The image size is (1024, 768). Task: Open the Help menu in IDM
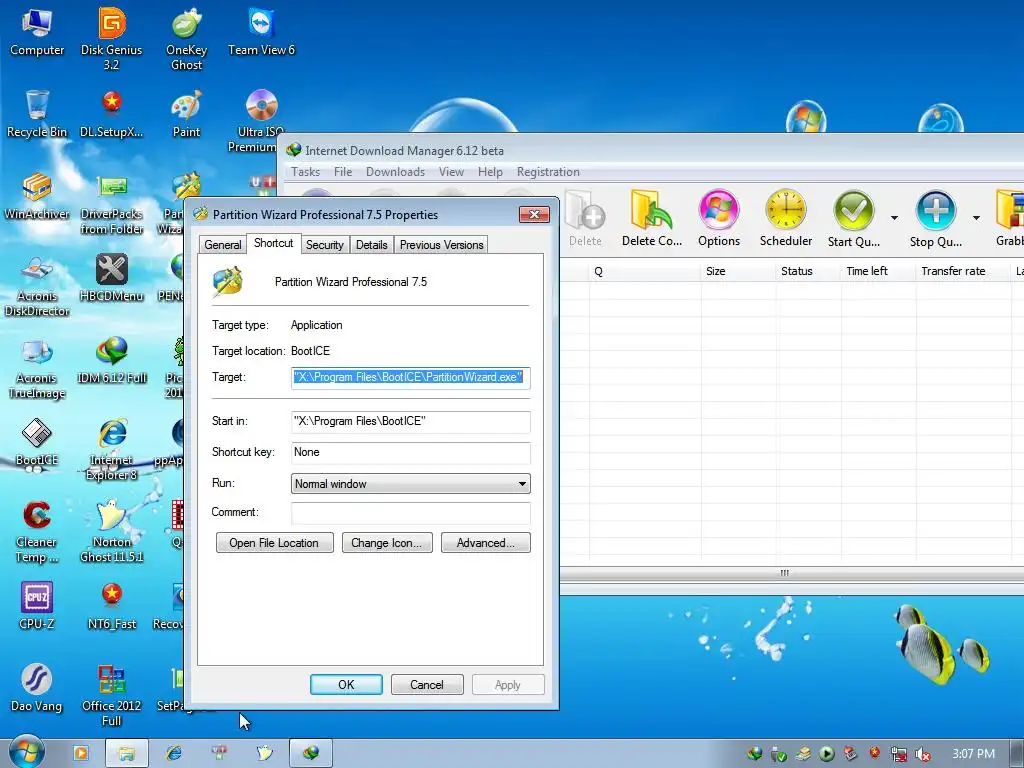point(490,172)
